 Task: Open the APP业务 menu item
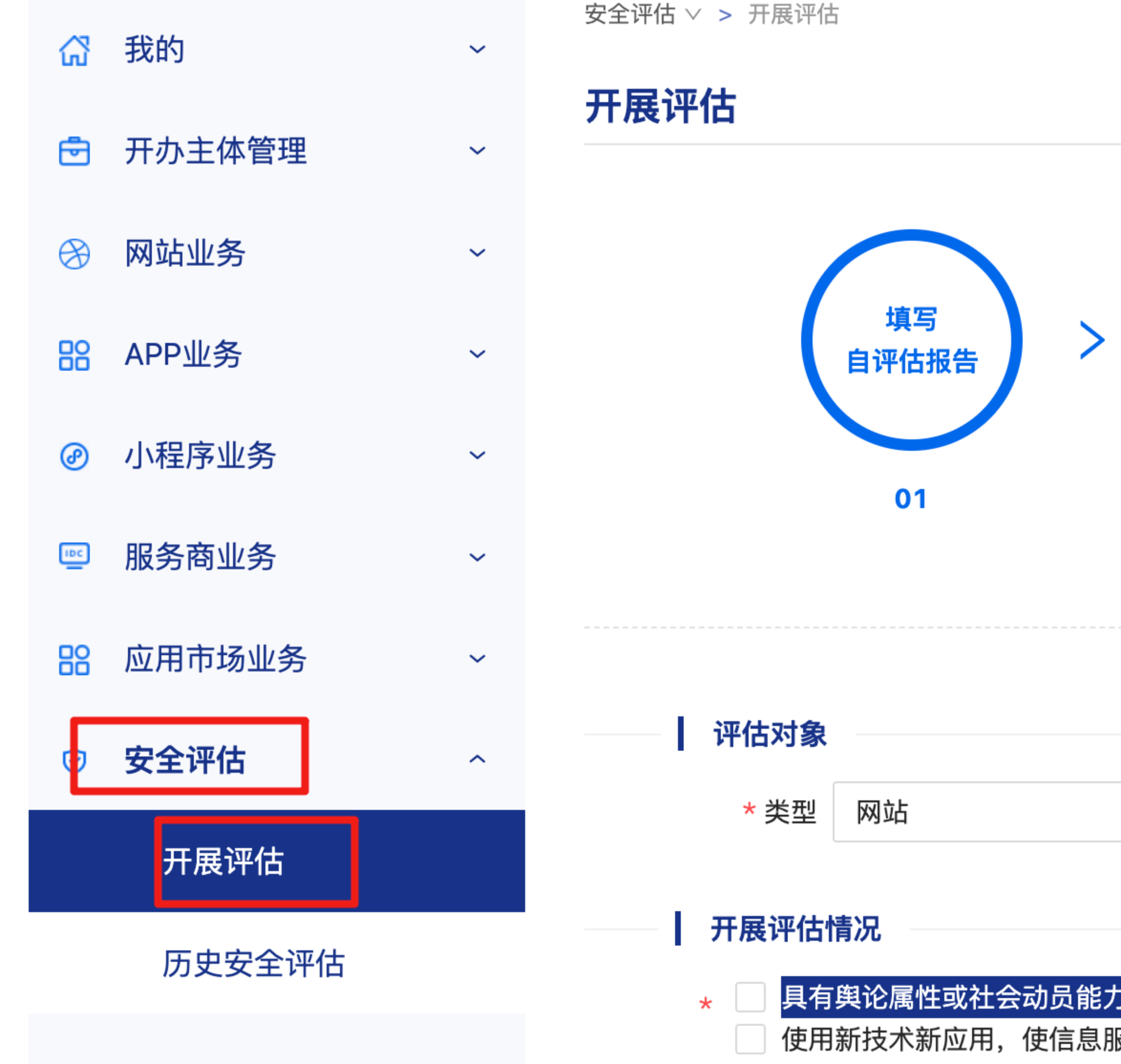277,354
